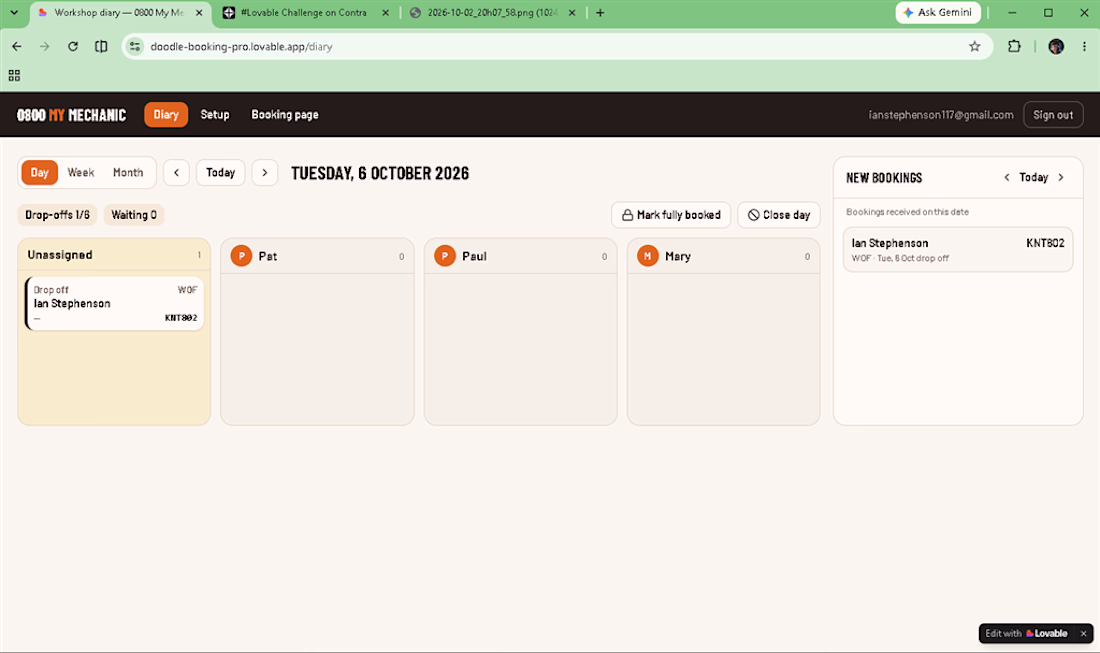Switch to the 2026-10-02 PNG image tab
The width and height of the screenshot is (1100, 653).
tap(492, 13)
